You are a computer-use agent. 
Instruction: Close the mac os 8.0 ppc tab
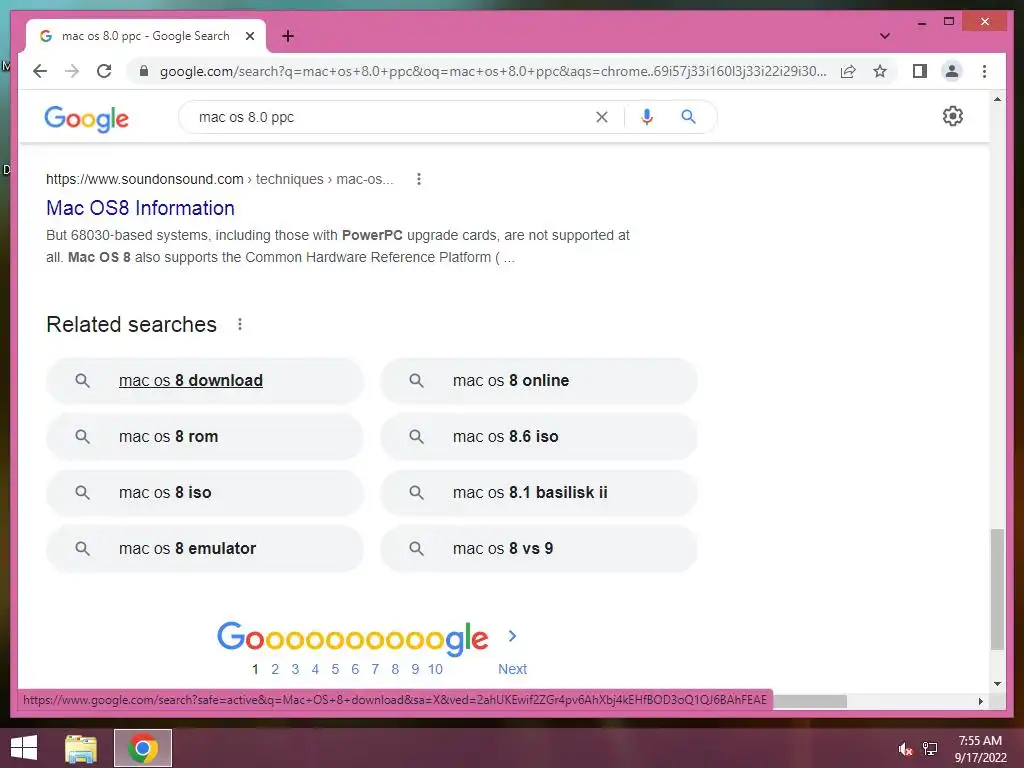(x=249, y=36)
